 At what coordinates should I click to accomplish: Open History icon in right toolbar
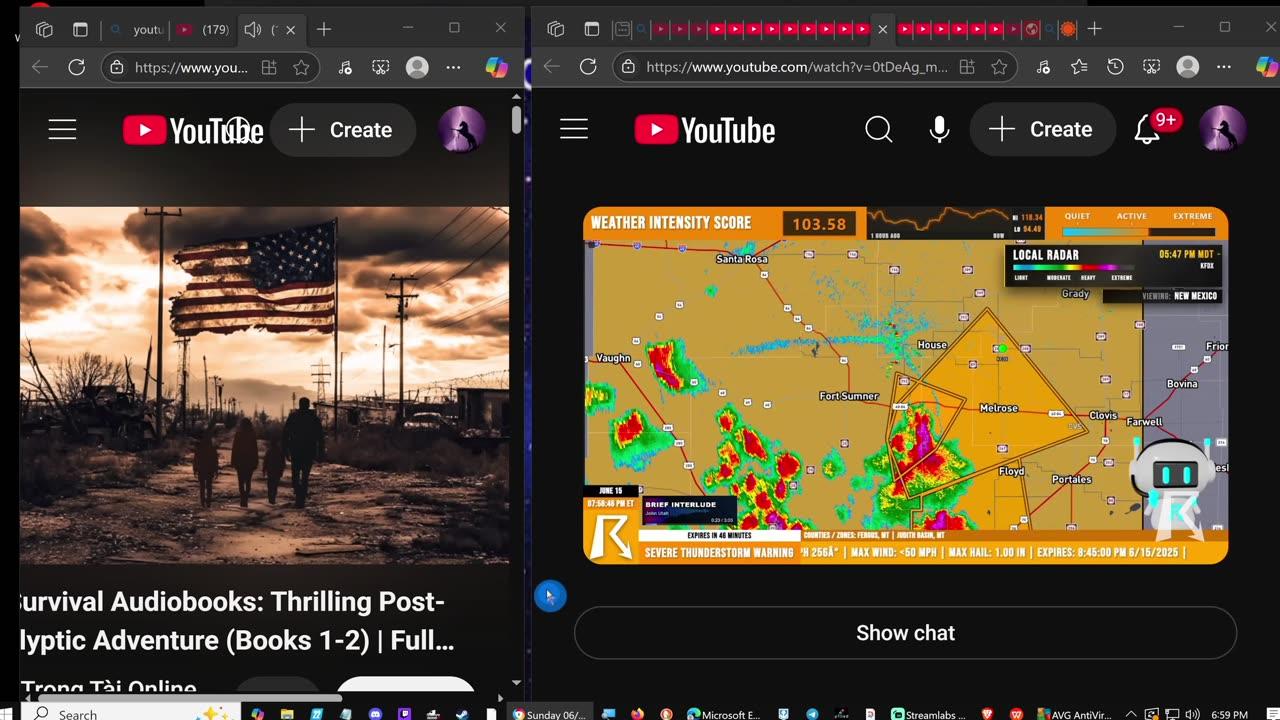point(1116,67)
